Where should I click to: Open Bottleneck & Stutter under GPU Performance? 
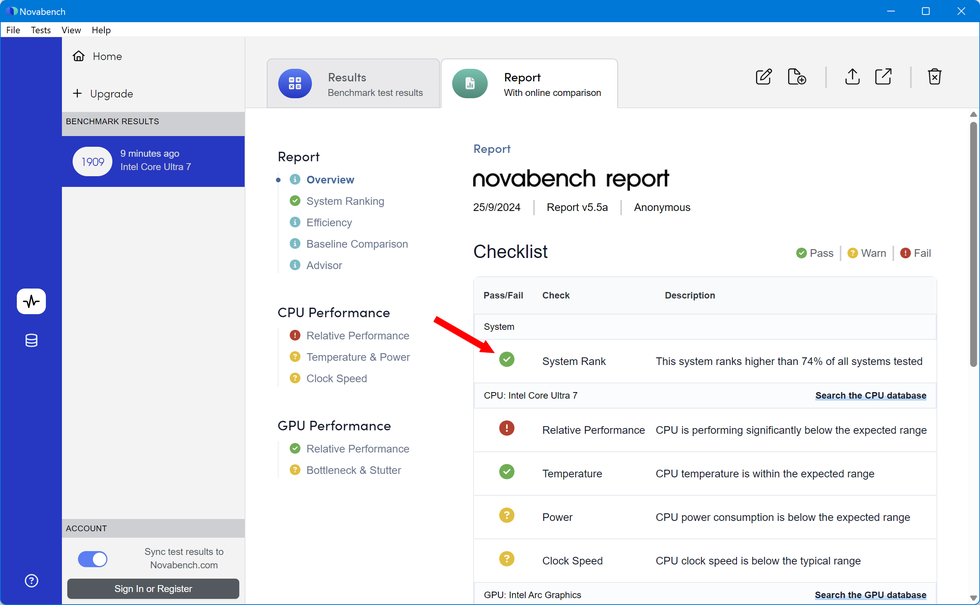[353, 470]
